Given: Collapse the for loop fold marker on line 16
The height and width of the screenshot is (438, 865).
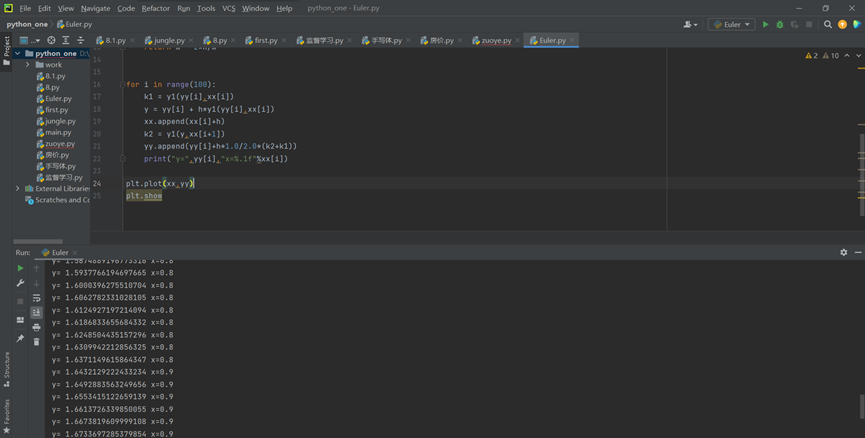Looking at the screenshot, I should (122, 84).
